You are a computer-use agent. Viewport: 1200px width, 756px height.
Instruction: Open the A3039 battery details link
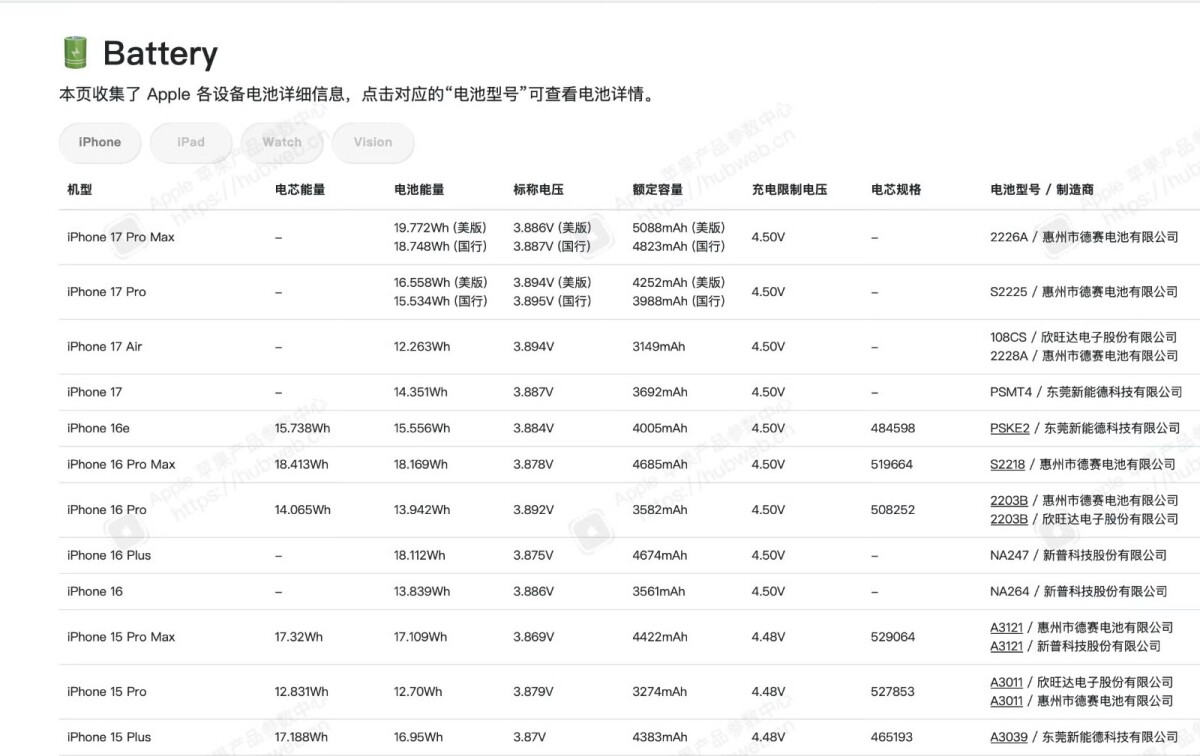click(x=1008, y=737)
